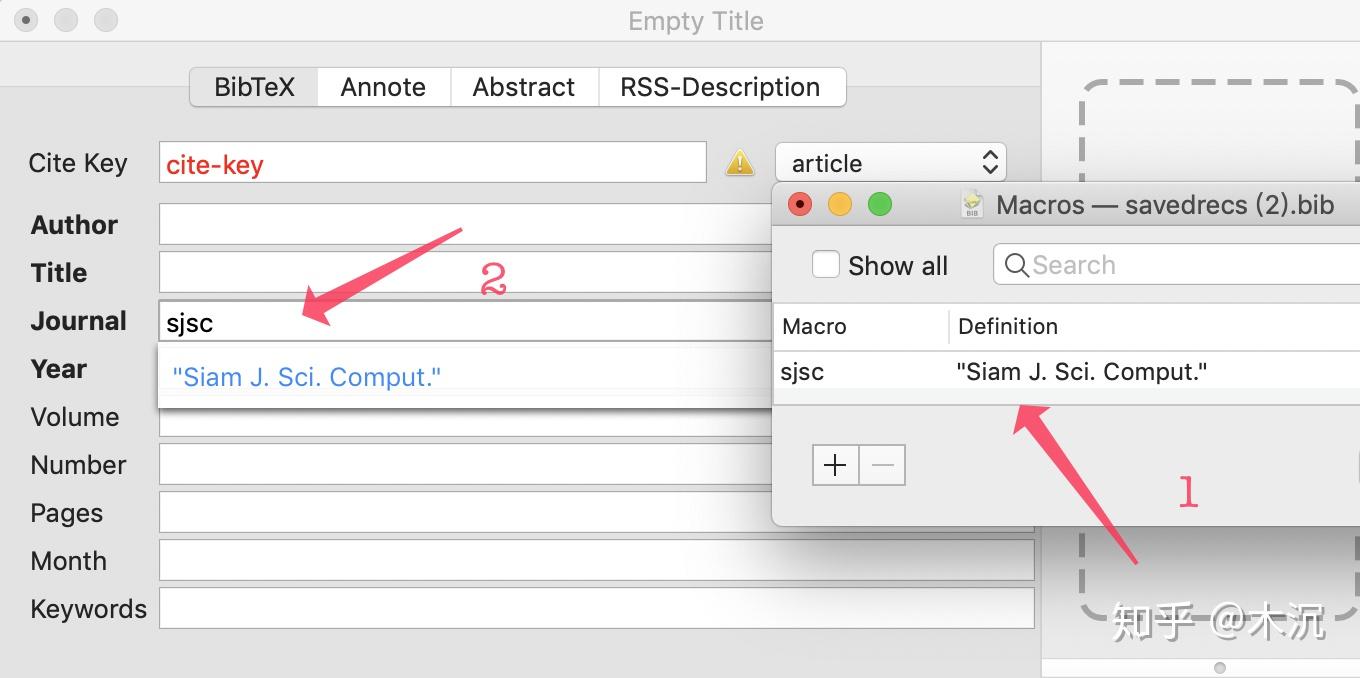This screenshot has height=678, width=1360.
Task: Click the magnifying glass in Search field
Action: [1016, 265]
